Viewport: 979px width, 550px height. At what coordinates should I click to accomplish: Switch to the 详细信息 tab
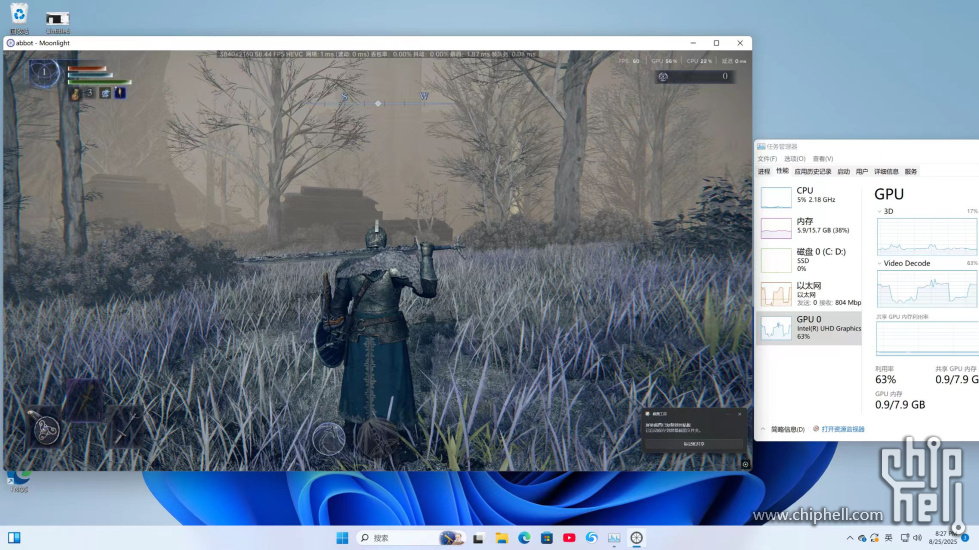coord(886,172)
